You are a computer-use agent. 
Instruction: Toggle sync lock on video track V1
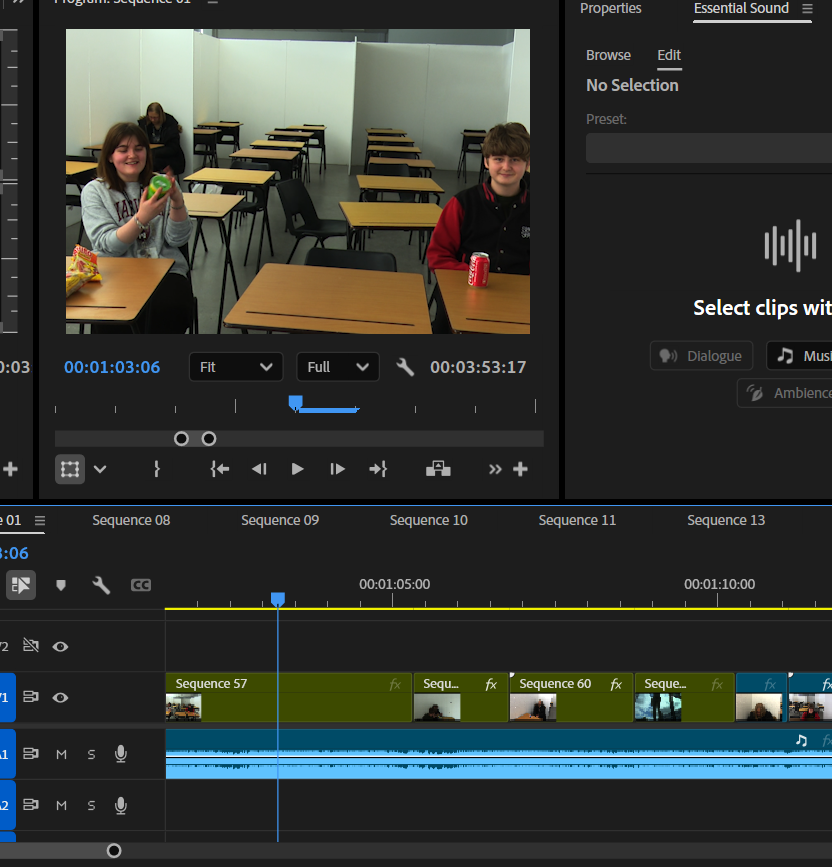click(31, 697)
